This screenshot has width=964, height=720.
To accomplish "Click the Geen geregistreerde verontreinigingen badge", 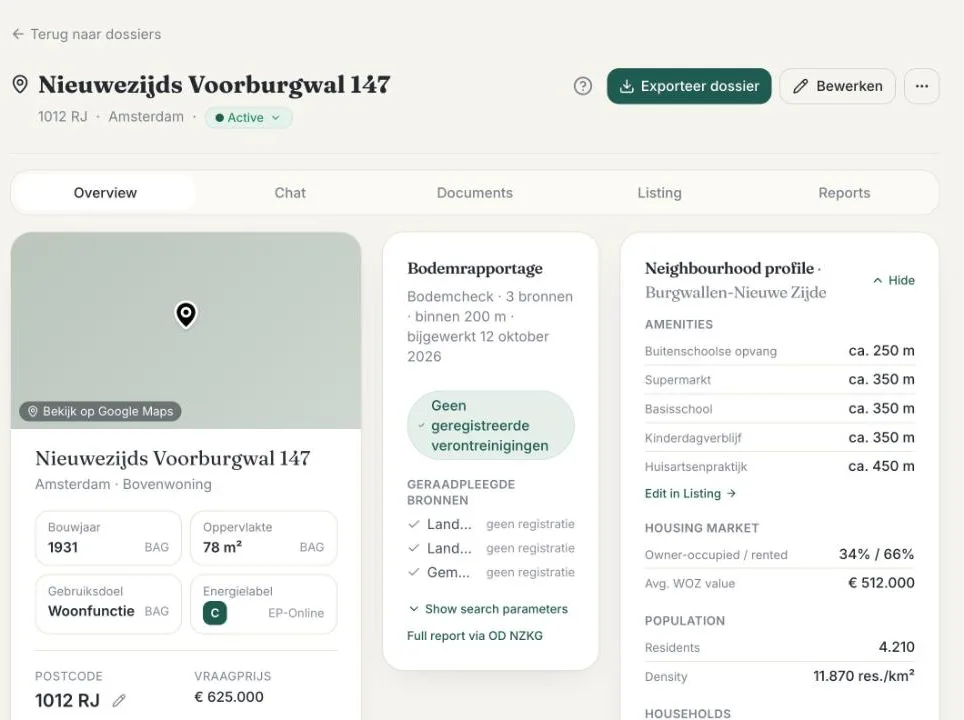I will click(491, 425).
